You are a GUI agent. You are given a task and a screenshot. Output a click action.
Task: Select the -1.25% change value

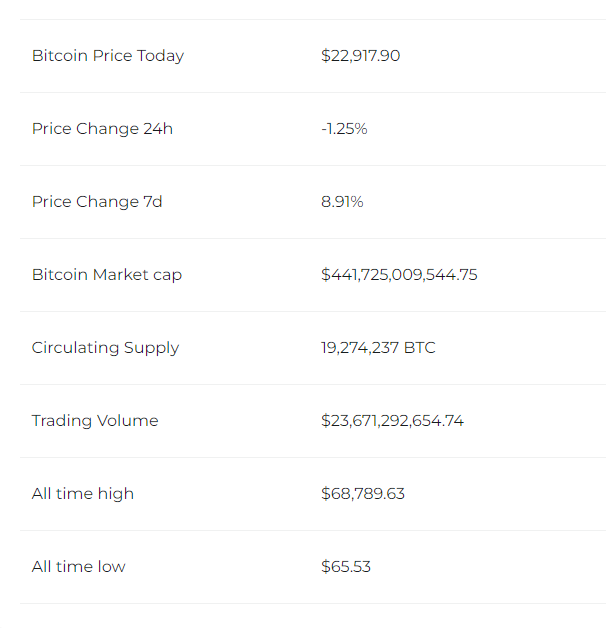(344, 129)
